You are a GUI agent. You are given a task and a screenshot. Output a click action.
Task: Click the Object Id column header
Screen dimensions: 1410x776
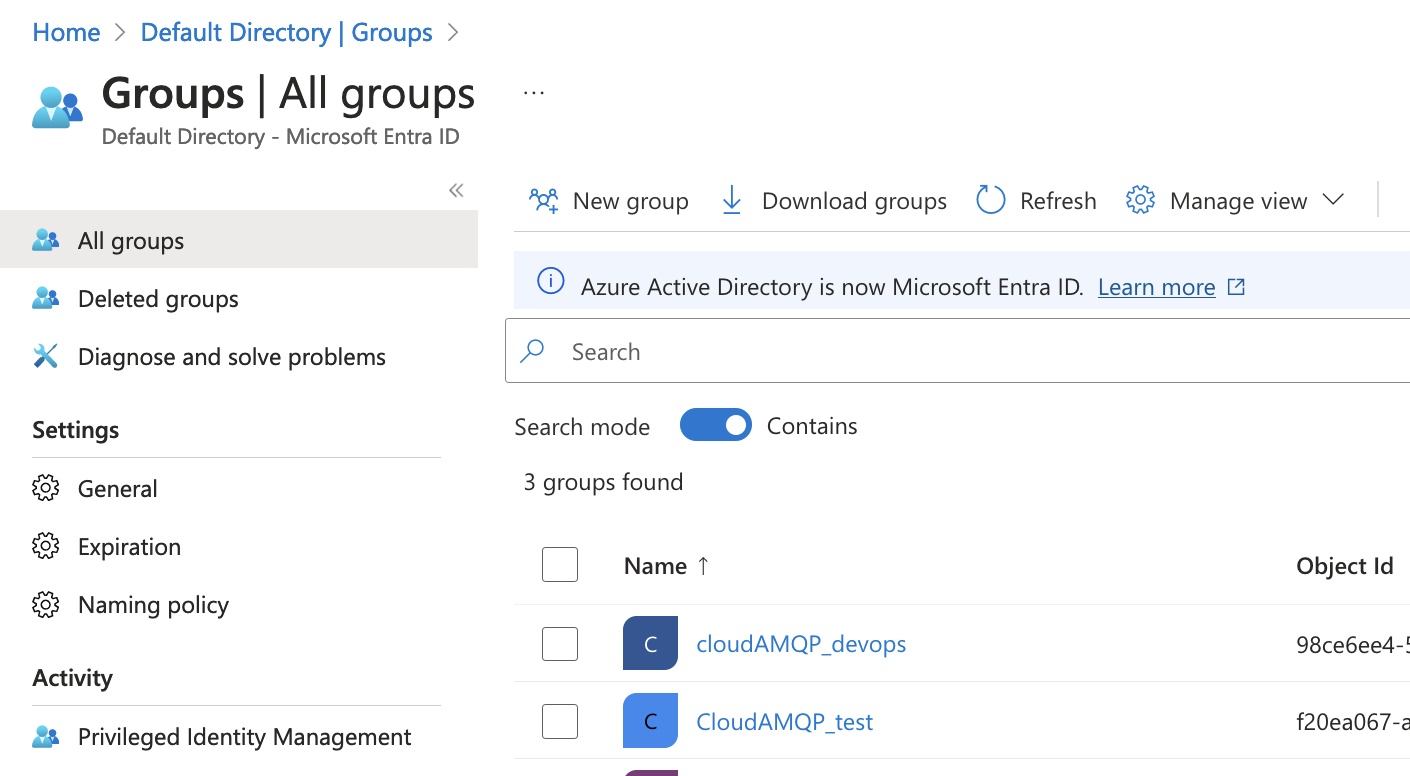point(1344,566)
